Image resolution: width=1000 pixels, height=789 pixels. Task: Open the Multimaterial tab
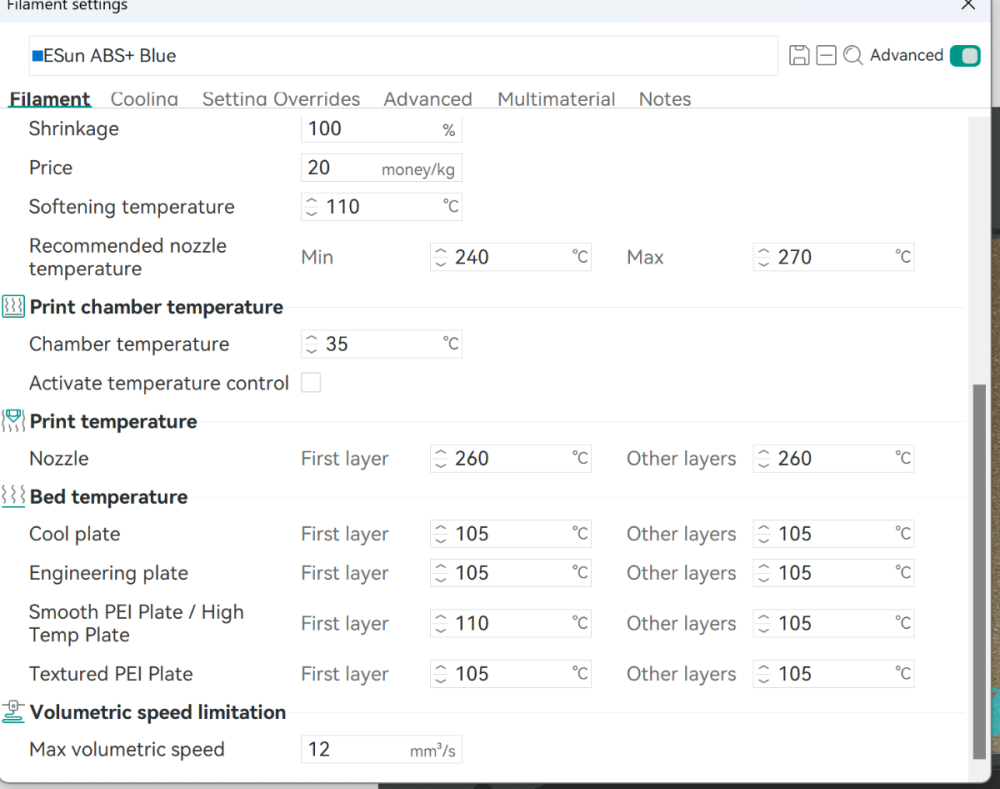coord(556,99)
